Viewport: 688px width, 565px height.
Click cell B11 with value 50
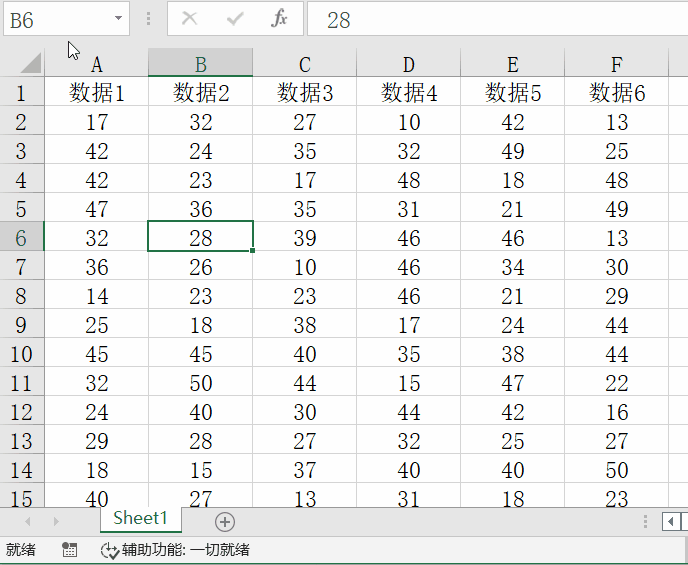pyautogui.click(x=201, y=381)
